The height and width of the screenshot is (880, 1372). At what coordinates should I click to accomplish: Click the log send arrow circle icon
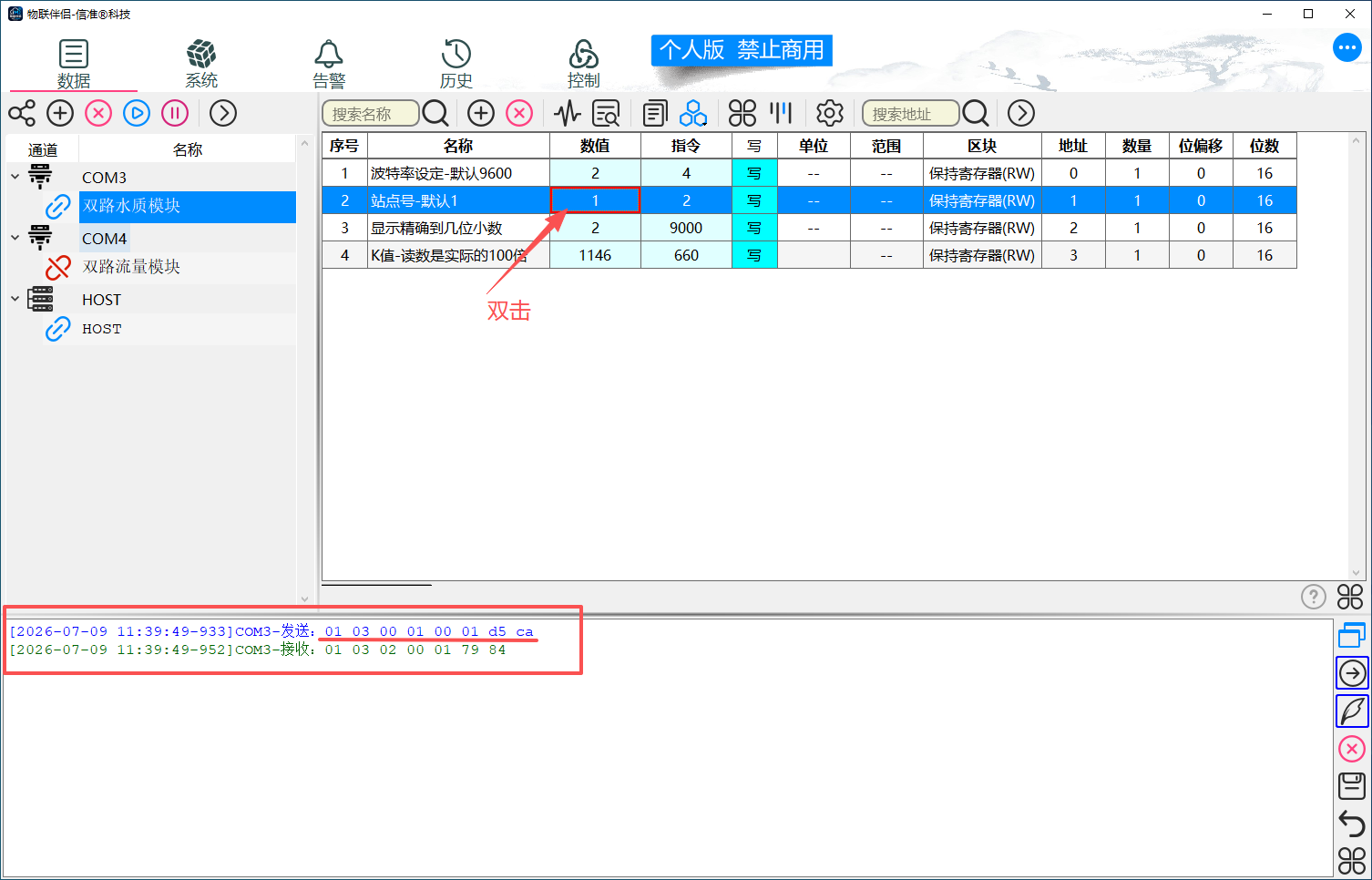coord(1352,673)
